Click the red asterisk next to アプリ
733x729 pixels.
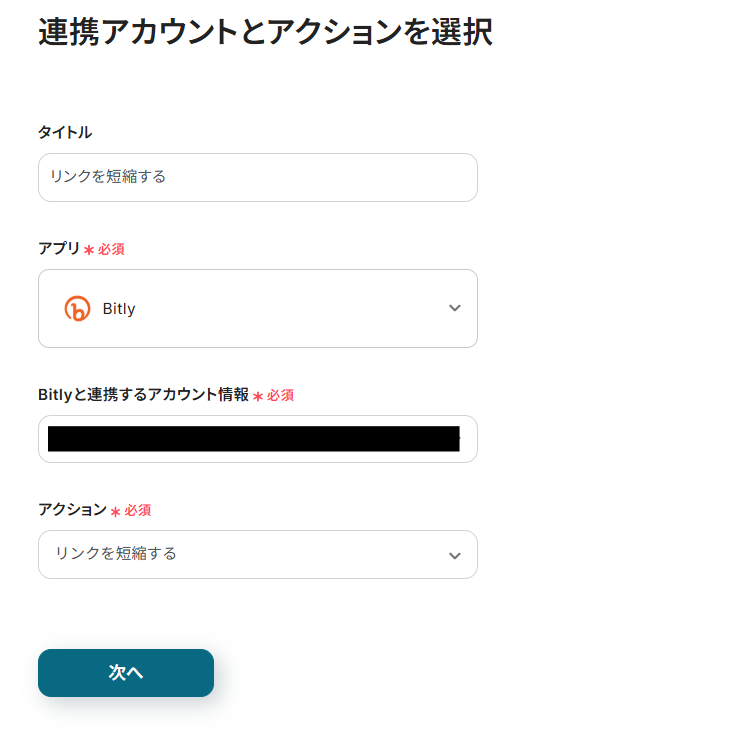click(89, 250)
